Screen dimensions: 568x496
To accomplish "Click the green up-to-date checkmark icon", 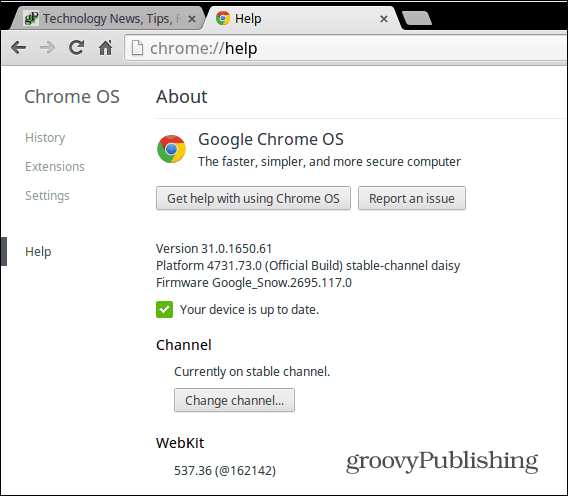I will 164,309.
